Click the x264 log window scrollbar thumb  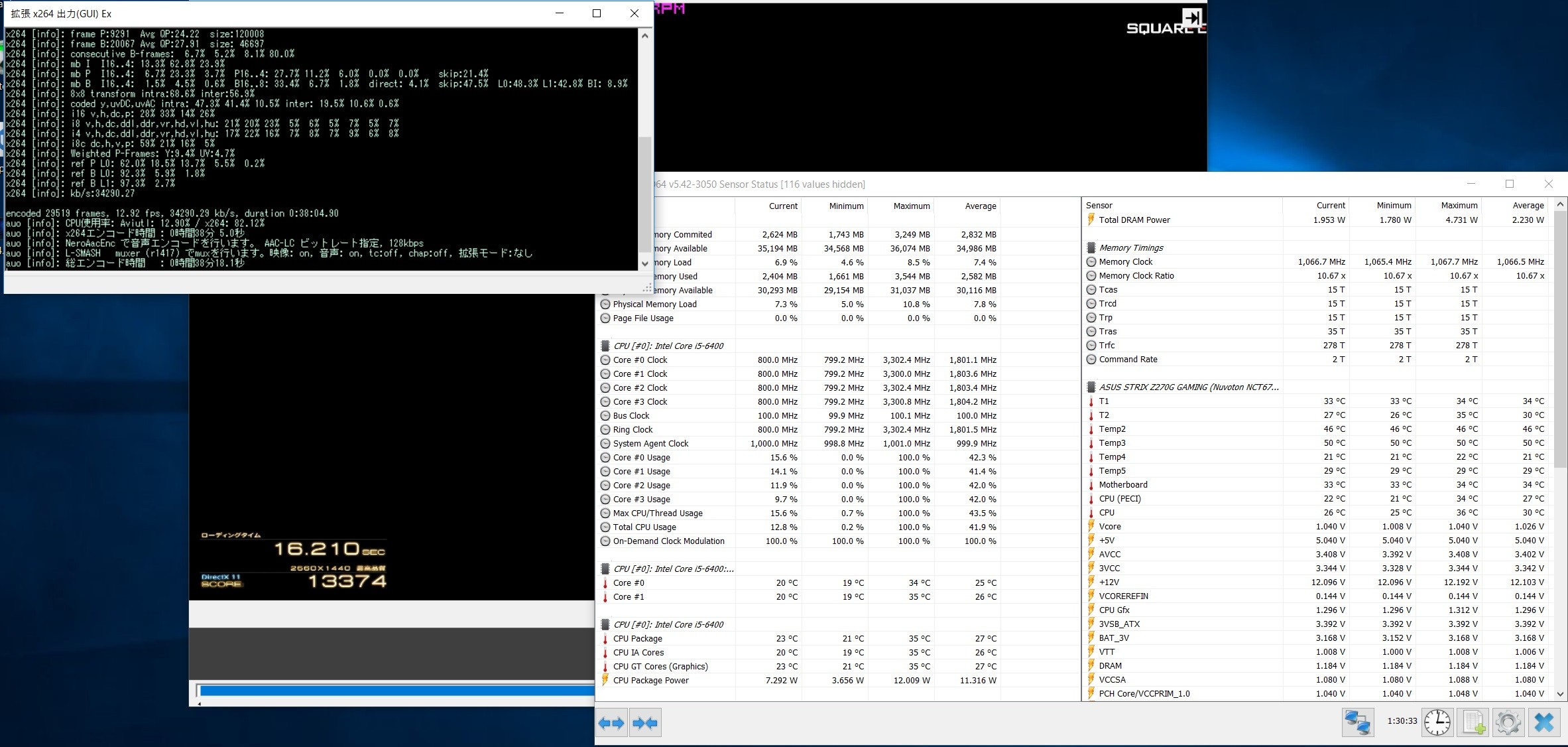(644, 194)
